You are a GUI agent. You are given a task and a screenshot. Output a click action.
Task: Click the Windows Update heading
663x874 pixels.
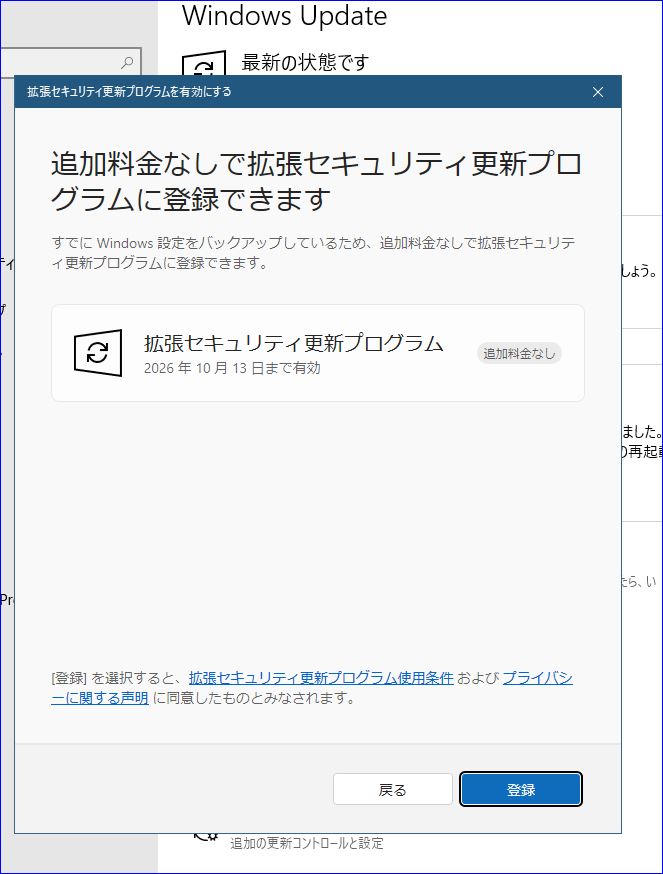pyautogui.click(x=284, y=16)
